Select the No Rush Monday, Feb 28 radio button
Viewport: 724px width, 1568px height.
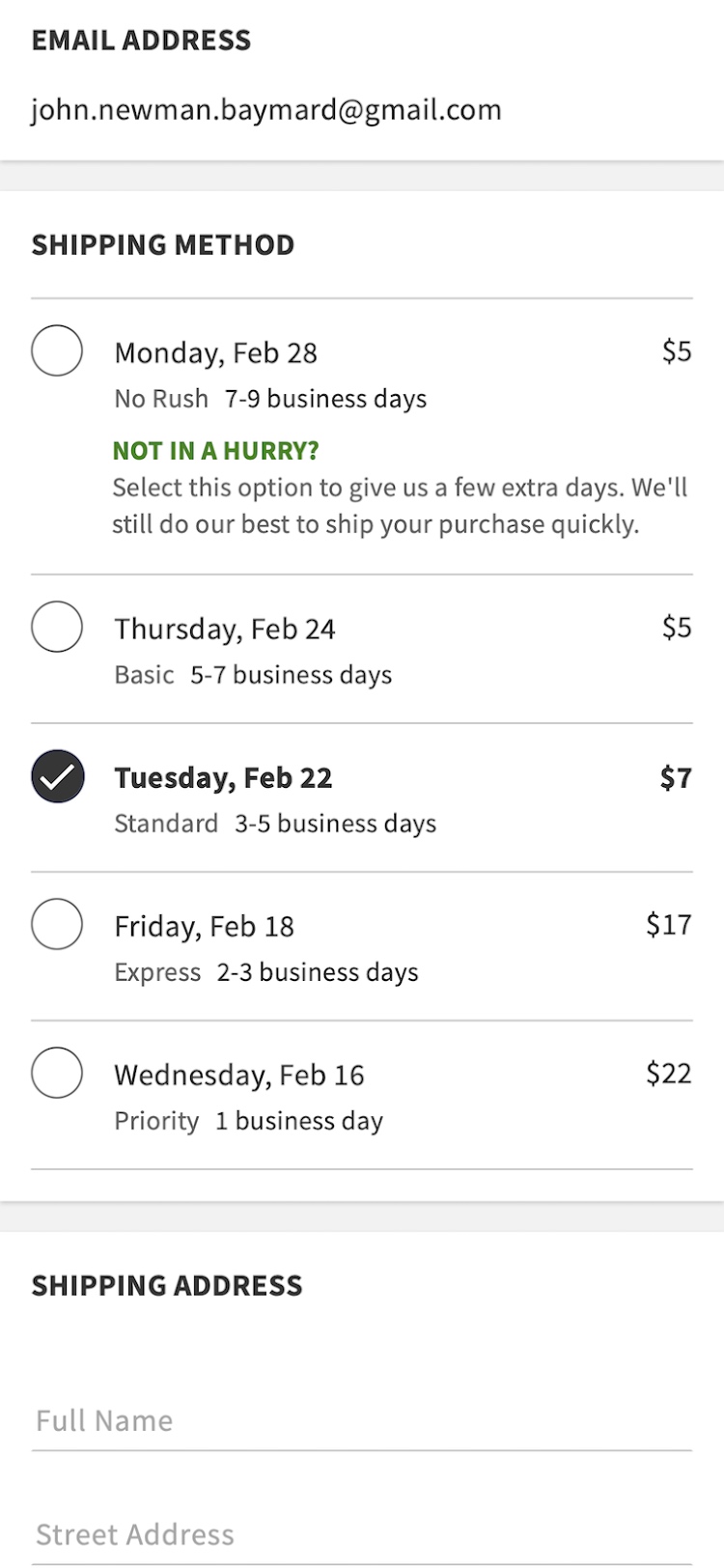pos(57,350)
